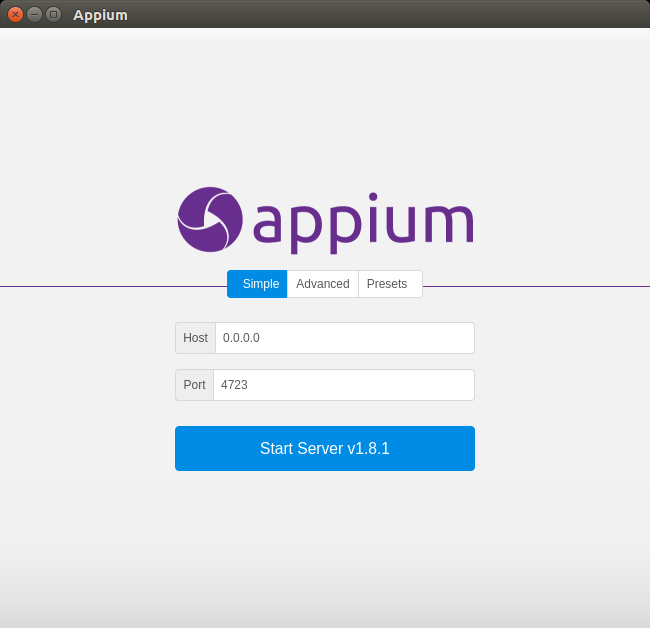Switch to the Simple tab
650x628 pixels.
click(257, 284)
